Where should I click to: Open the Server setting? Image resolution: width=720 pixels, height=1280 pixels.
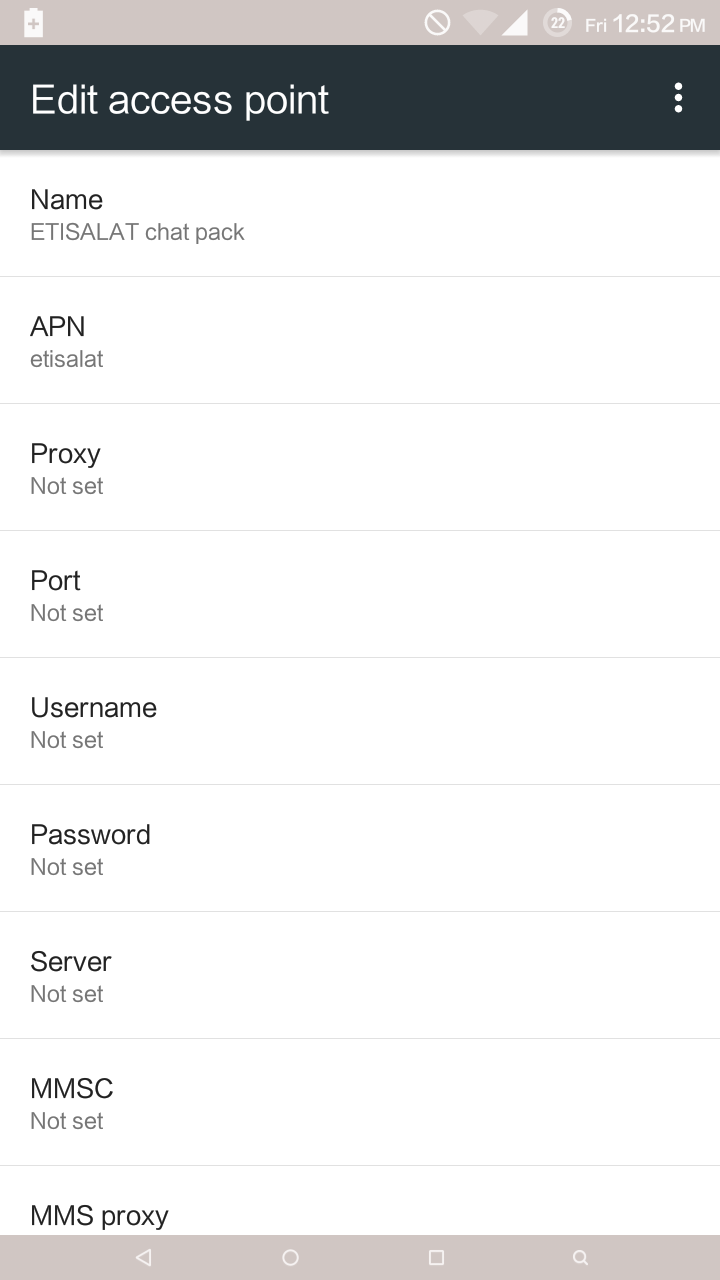point(360,976)
